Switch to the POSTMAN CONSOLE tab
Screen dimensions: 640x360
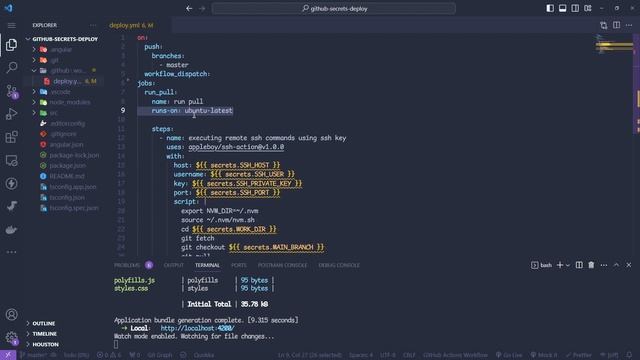coord(282,265)
